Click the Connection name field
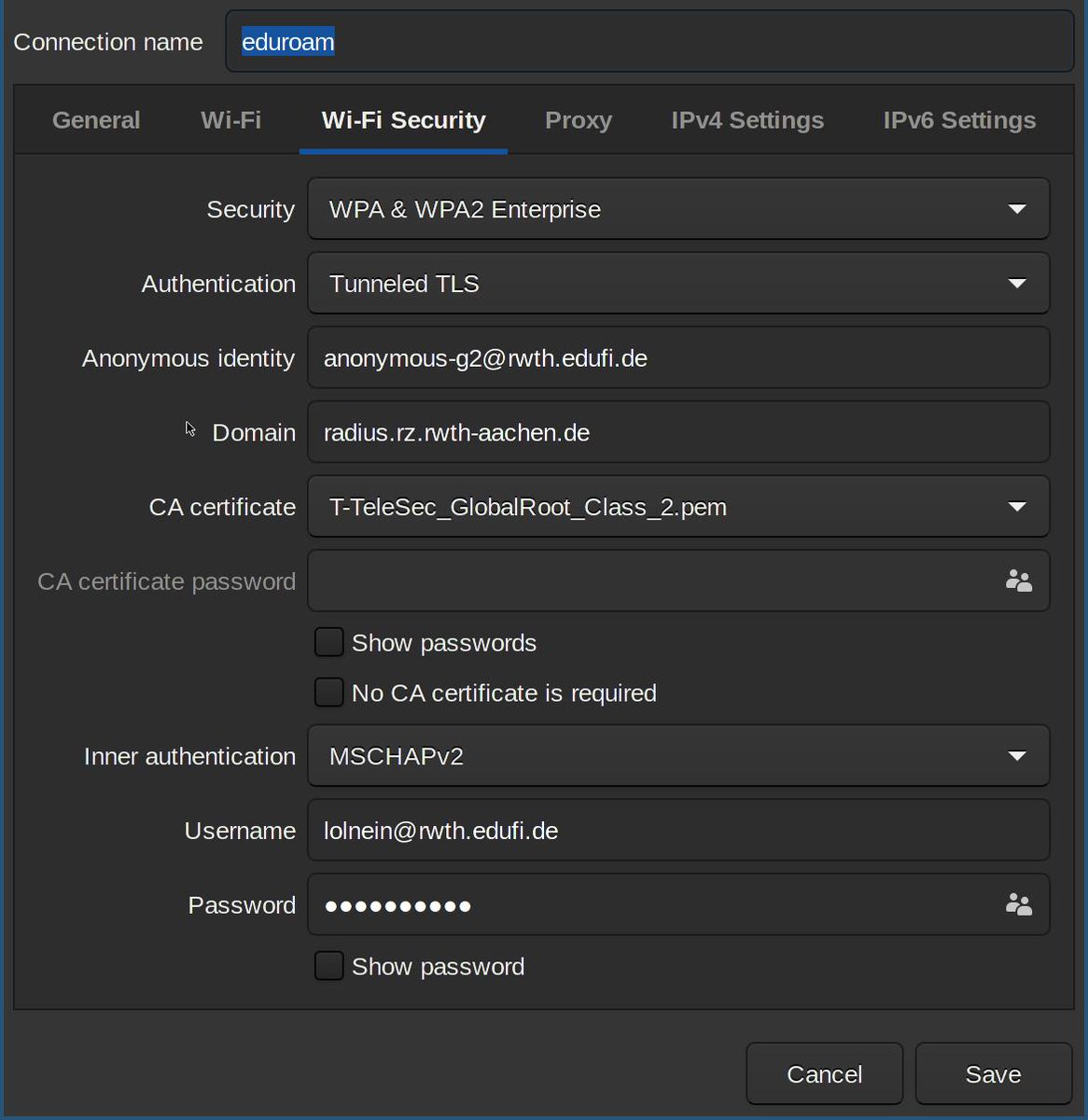1088x1120 pixels. (649, 42)
